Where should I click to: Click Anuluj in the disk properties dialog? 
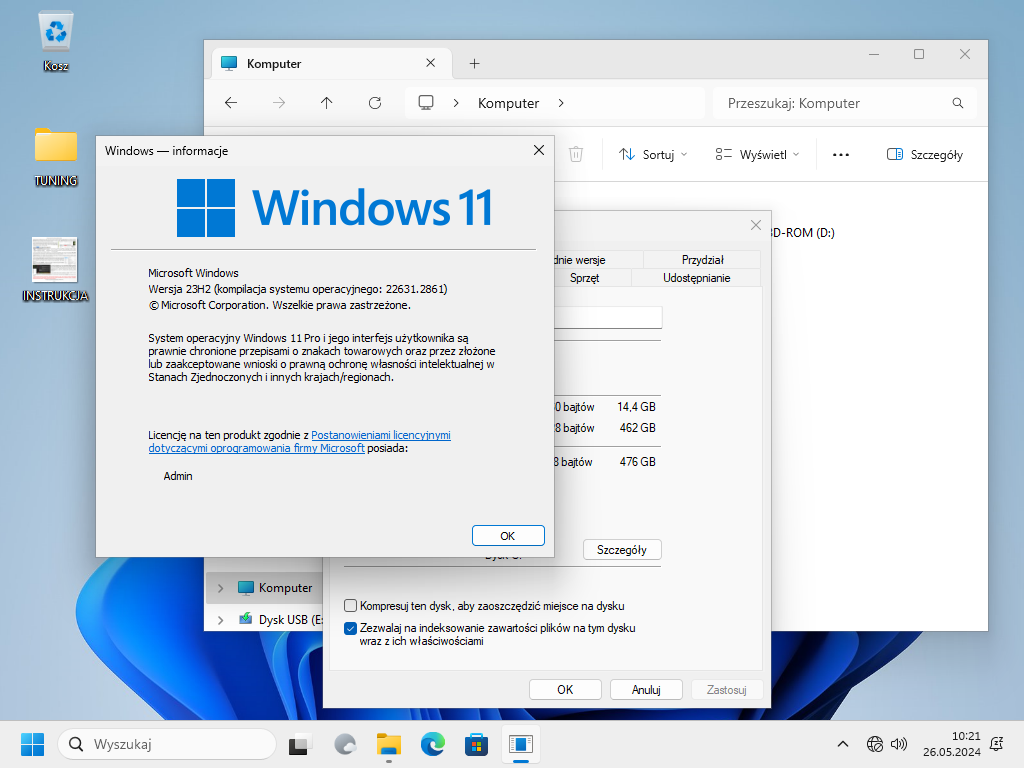point(646,690)
